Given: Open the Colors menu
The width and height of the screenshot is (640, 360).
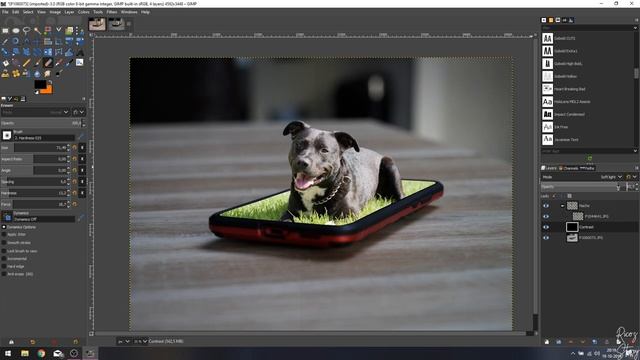Looking at the screenshot, I should pyautogui.click(x=83, y=12).
